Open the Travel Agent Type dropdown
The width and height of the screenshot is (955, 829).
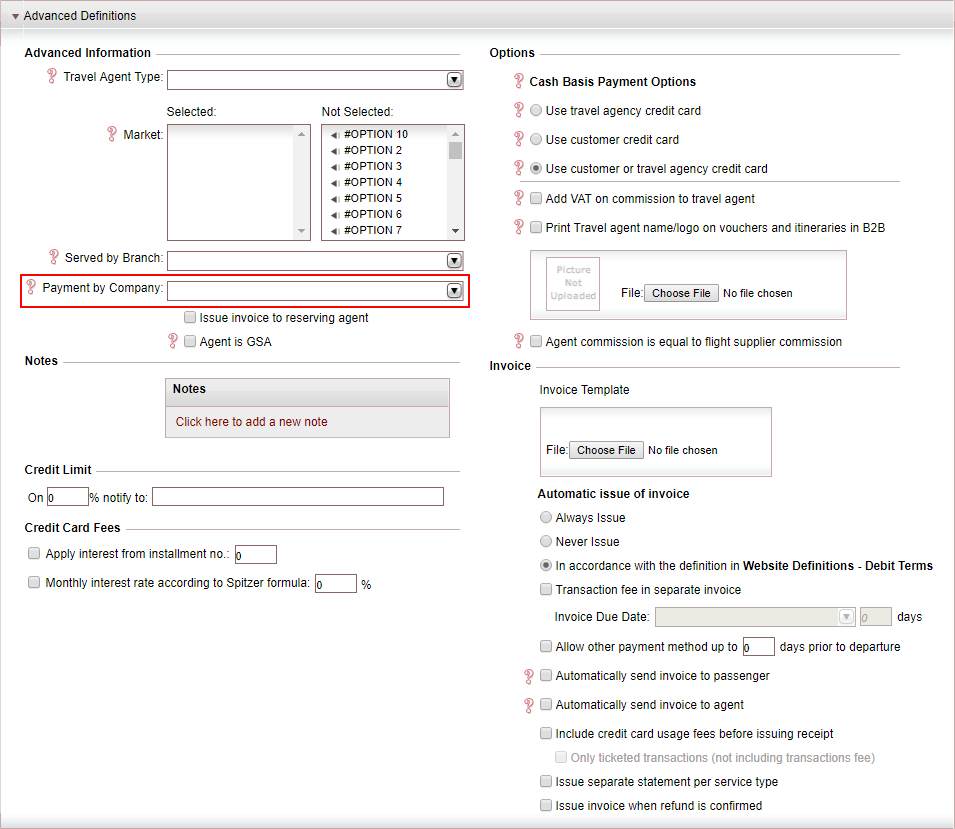[x=454, y=80]
